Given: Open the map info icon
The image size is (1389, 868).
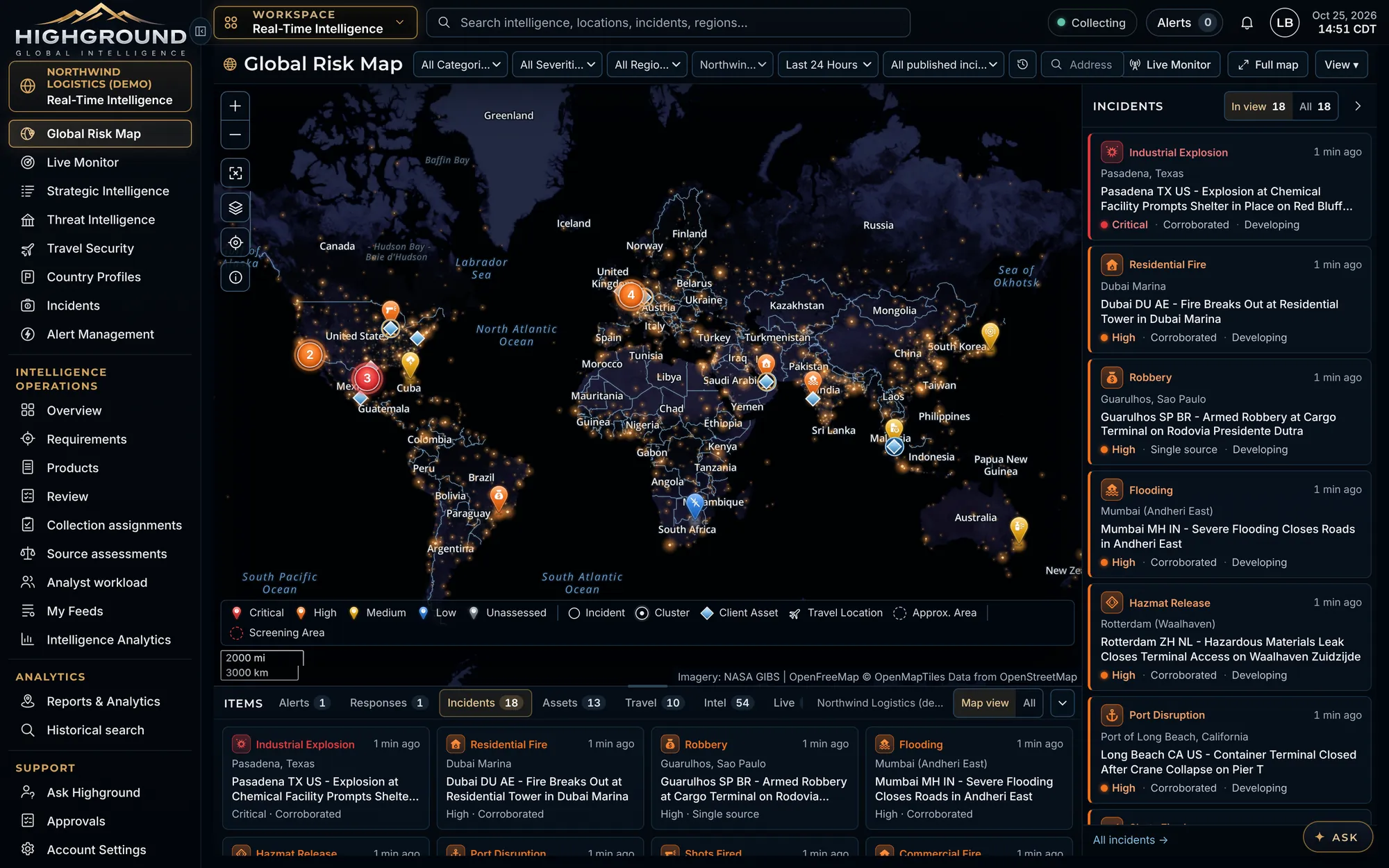Looking at the screenshot, I should point(235,277).
